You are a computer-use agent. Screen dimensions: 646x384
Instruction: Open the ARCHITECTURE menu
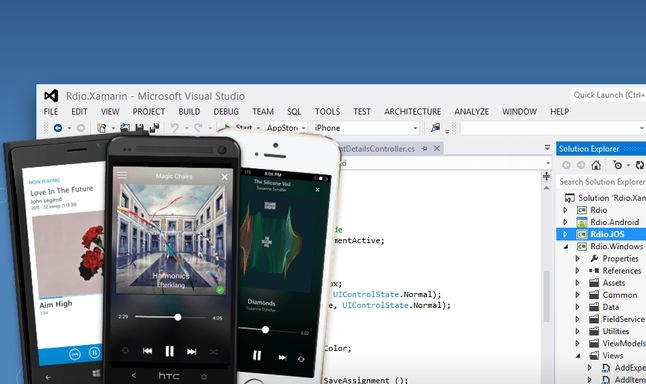point(412,112)
